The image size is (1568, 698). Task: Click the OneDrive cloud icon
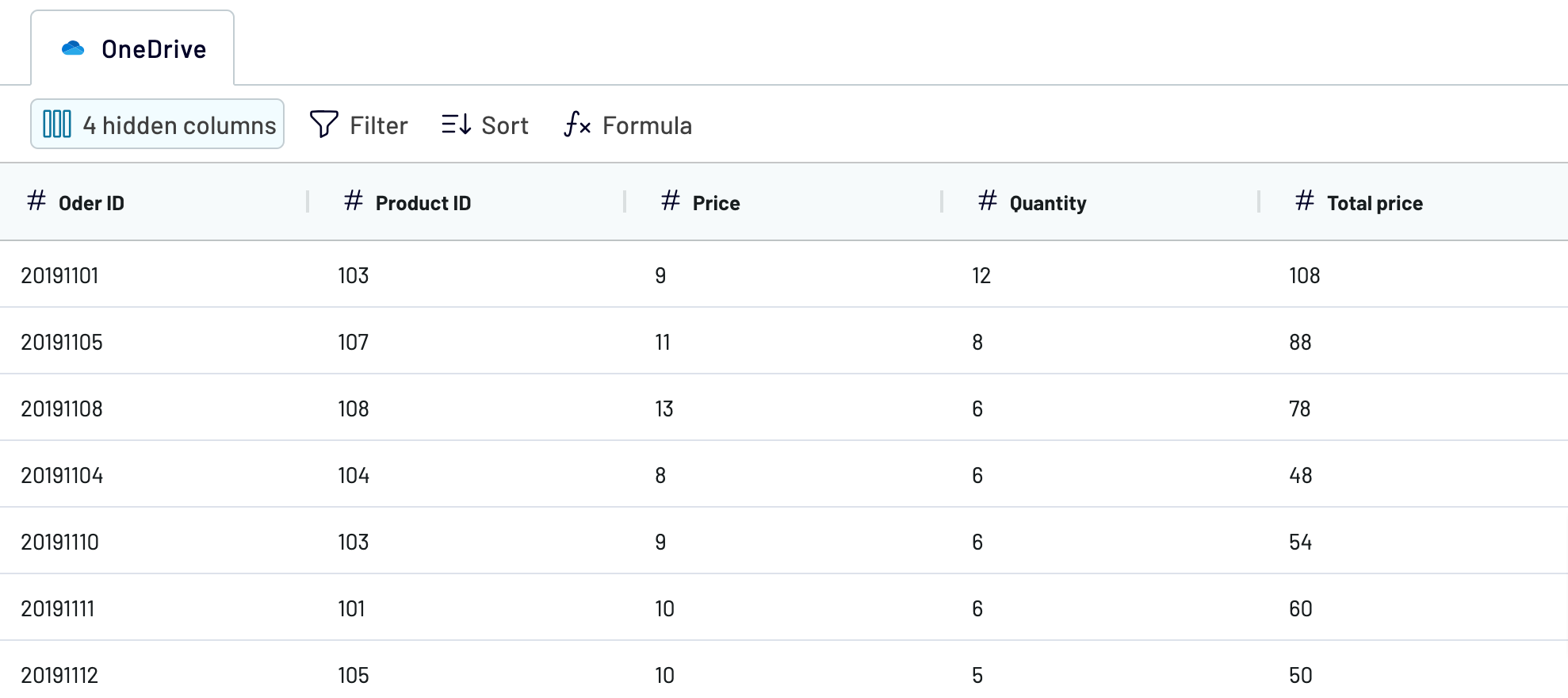pos(73,48)
